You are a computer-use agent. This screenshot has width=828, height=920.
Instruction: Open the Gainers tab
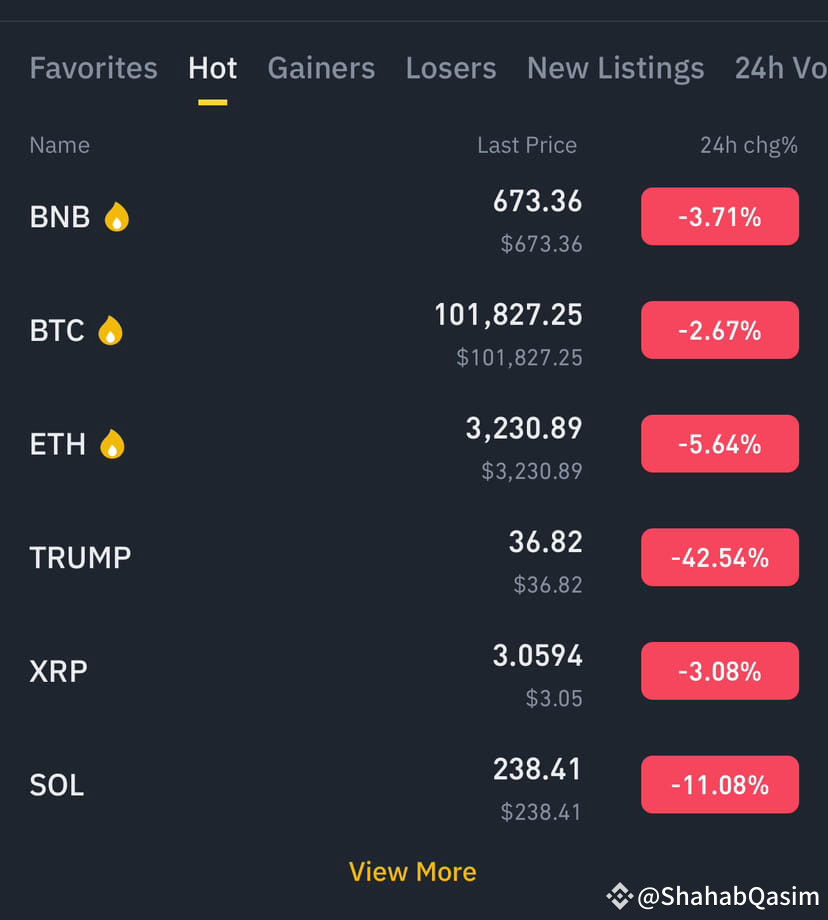click(321, 68)
